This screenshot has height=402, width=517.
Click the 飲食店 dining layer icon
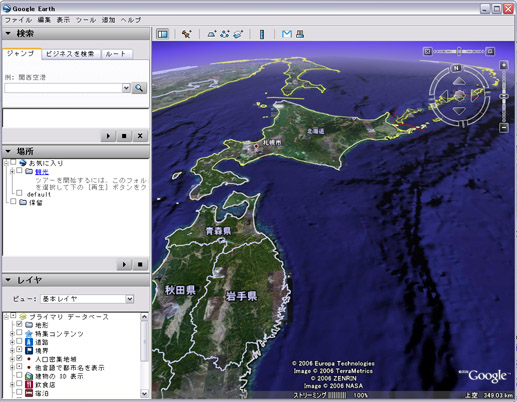[29, 385]
